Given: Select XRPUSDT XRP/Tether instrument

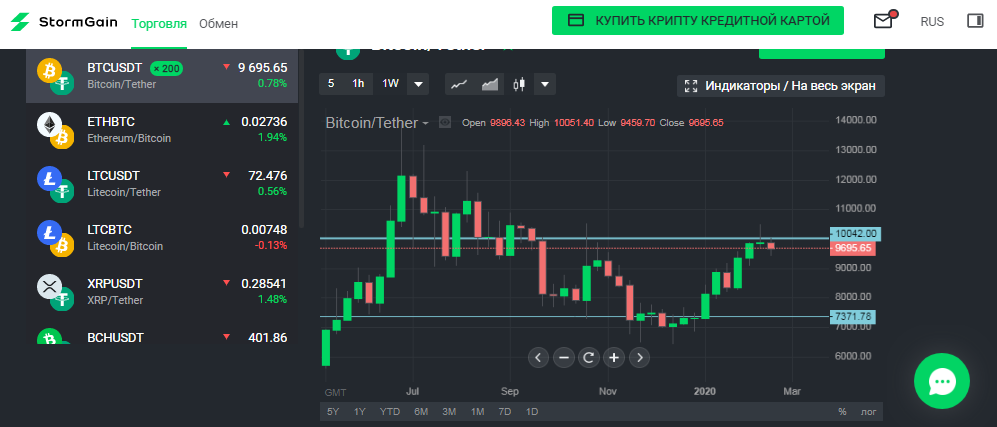Looking at the screenshot, I should [x=162, y=292].
